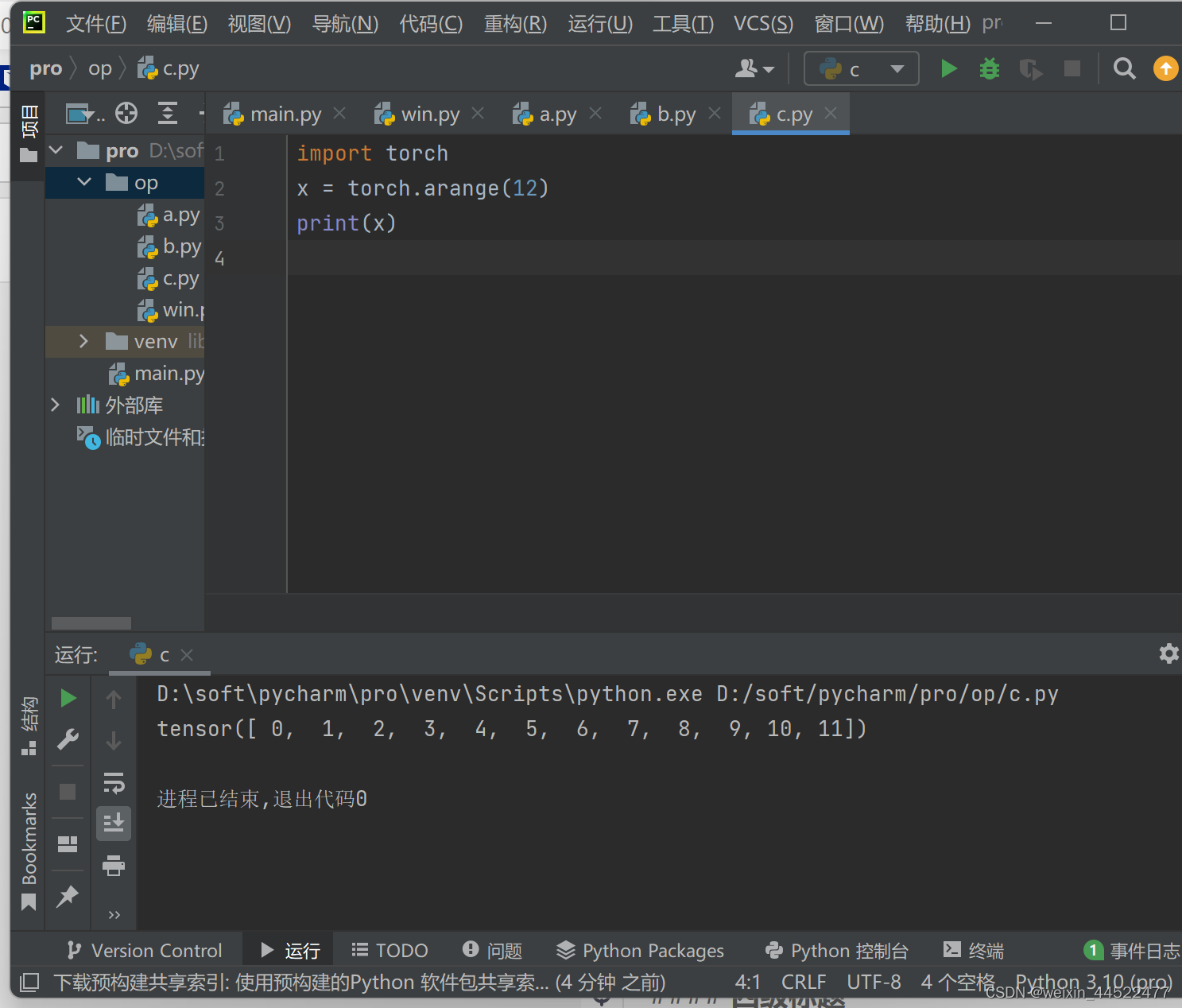Screen dimensions: 1182x1008
Task: Open the VCS(S) menu
Action: 763,23
